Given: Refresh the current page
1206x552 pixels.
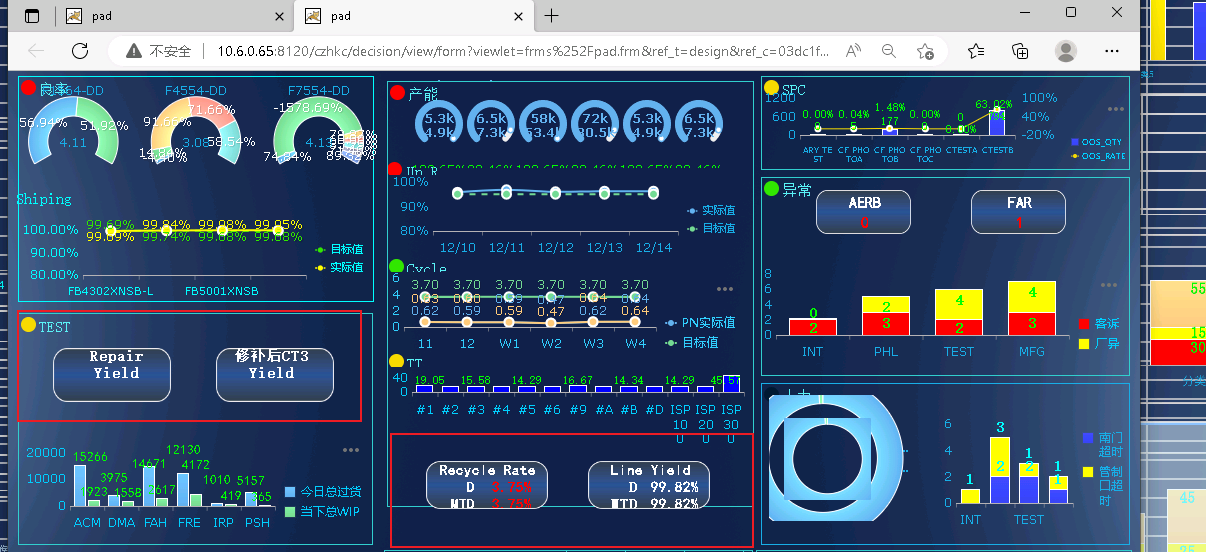Looking at the screenshot, I should tap(81, 51).
